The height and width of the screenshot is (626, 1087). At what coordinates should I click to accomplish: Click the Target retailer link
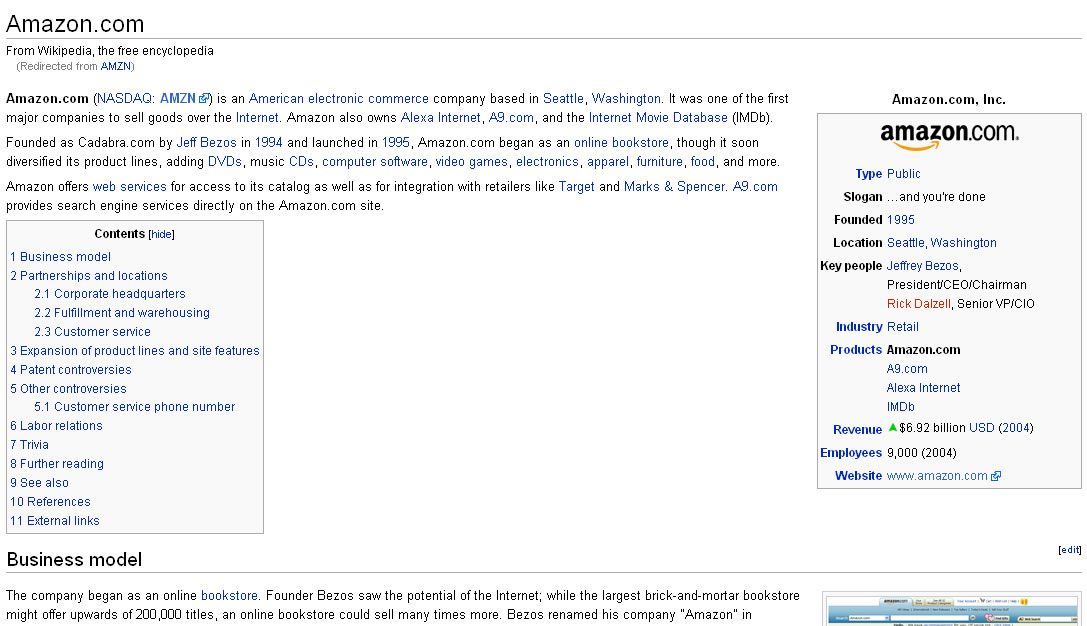click(576, 186)
